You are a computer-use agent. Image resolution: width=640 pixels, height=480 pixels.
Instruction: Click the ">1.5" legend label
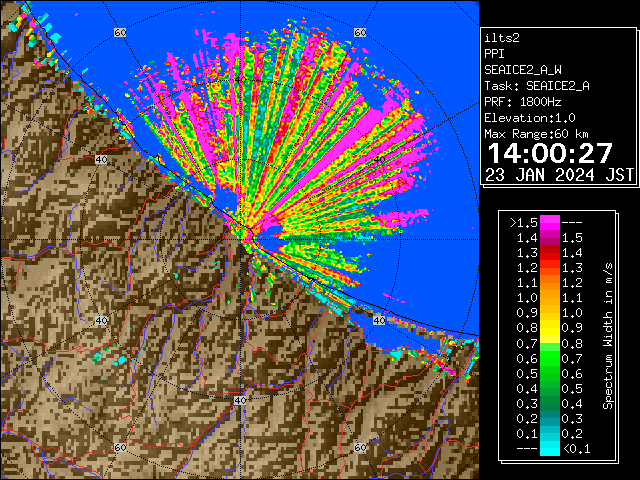524,223
